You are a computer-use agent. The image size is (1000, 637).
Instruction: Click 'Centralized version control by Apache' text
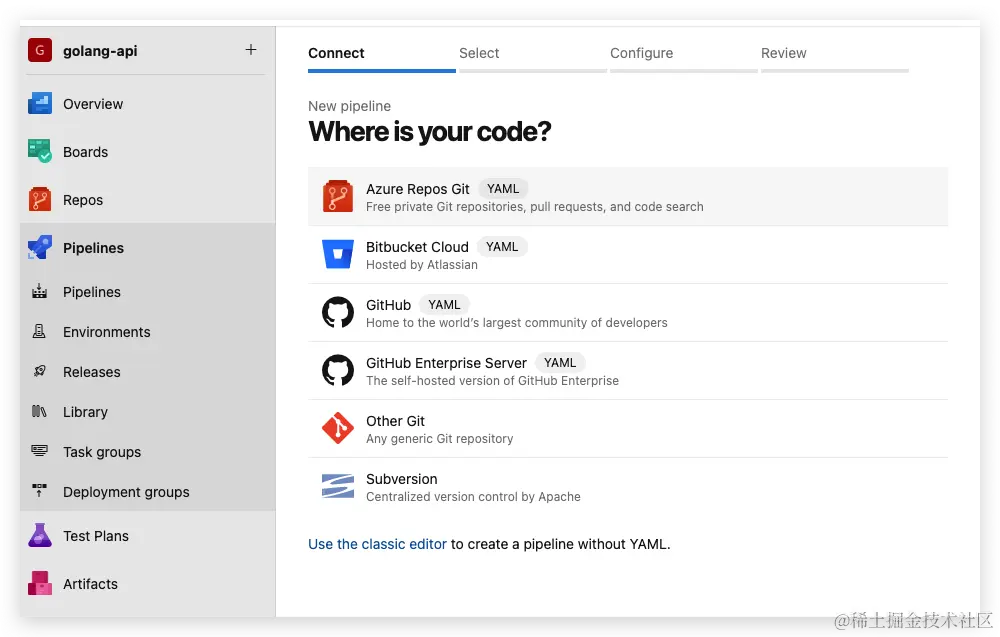tap(473, 497)
